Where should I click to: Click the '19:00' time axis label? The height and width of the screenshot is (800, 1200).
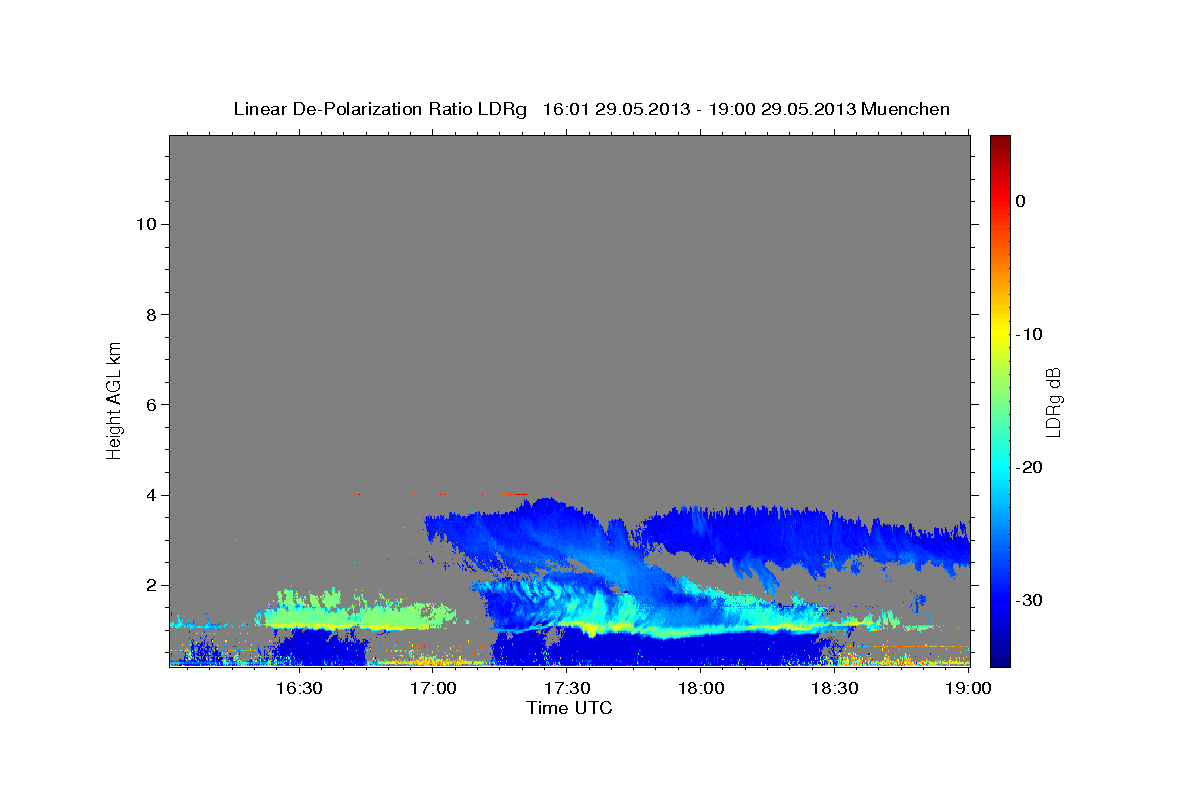[968, 688]
